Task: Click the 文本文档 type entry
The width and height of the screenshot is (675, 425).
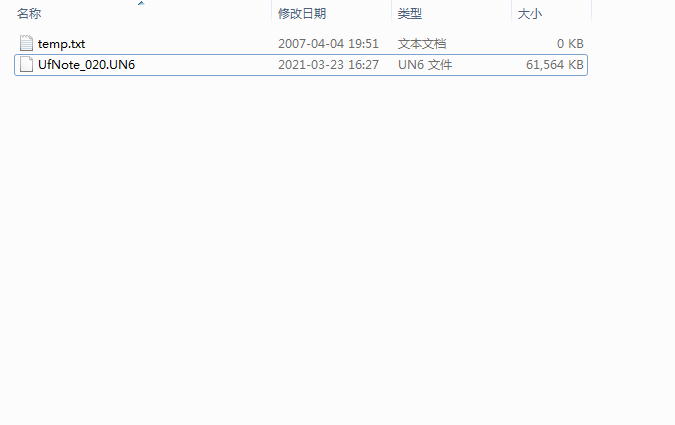Action: tap(422, 44)
